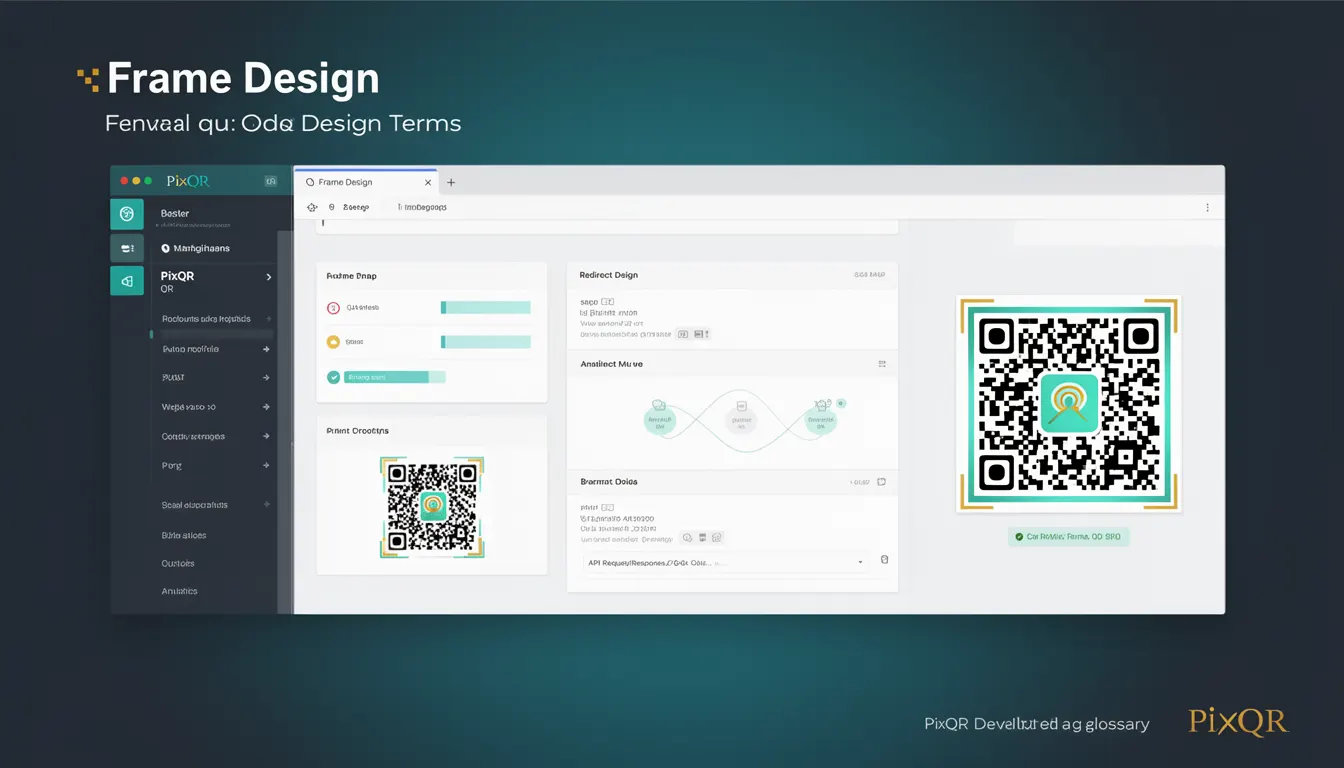Click the red circle status icon
1344x768 pixels.
pyautogui.click(x=333, y=308)
